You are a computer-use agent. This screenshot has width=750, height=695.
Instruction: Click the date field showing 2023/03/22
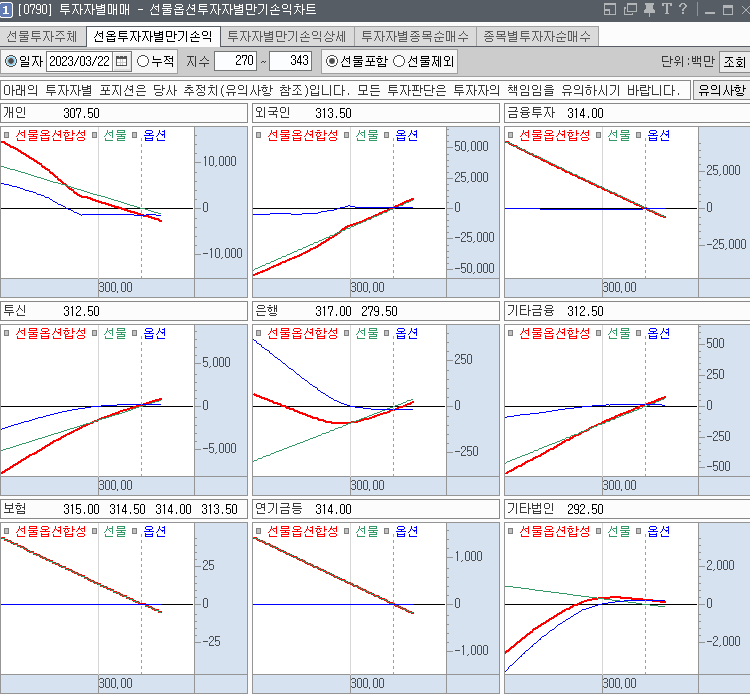coord(80,62)
